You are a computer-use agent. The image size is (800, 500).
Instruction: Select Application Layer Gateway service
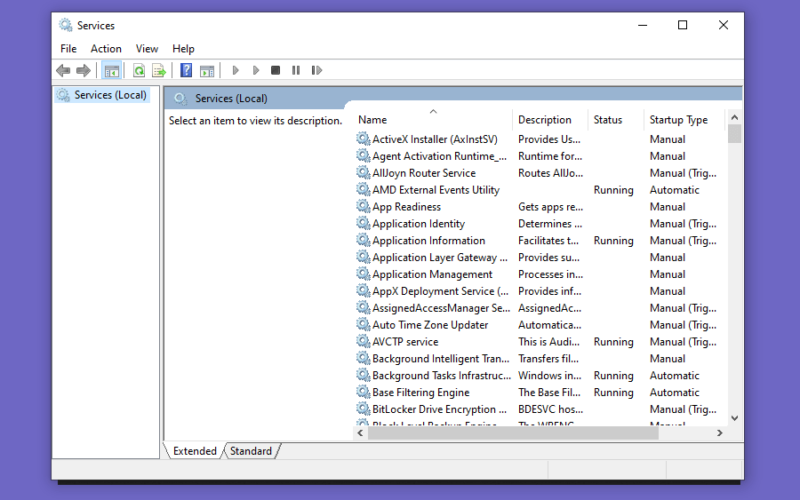440,257
